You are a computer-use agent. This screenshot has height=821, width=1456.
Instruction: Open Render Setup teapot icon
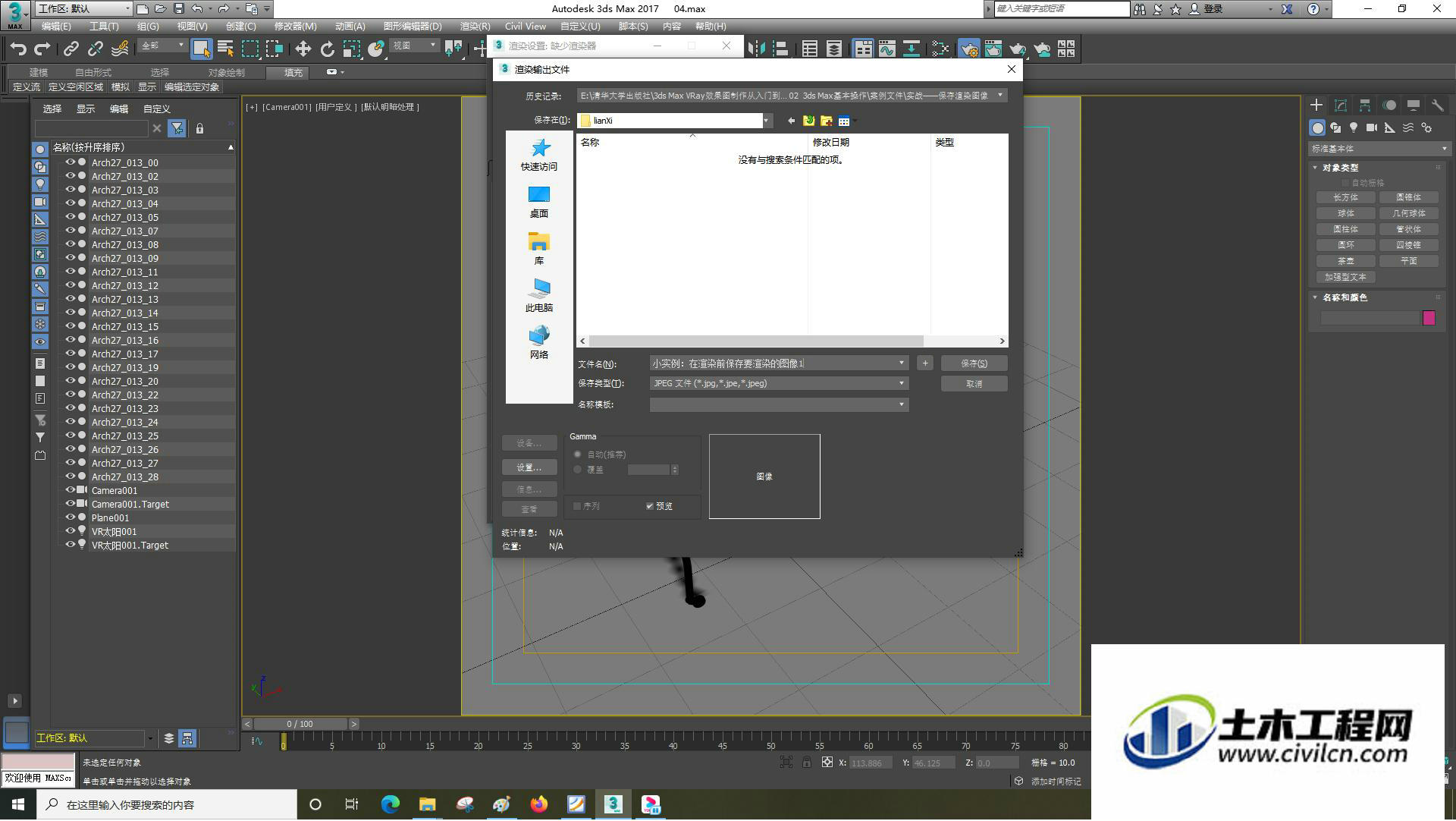click(968, 49)
